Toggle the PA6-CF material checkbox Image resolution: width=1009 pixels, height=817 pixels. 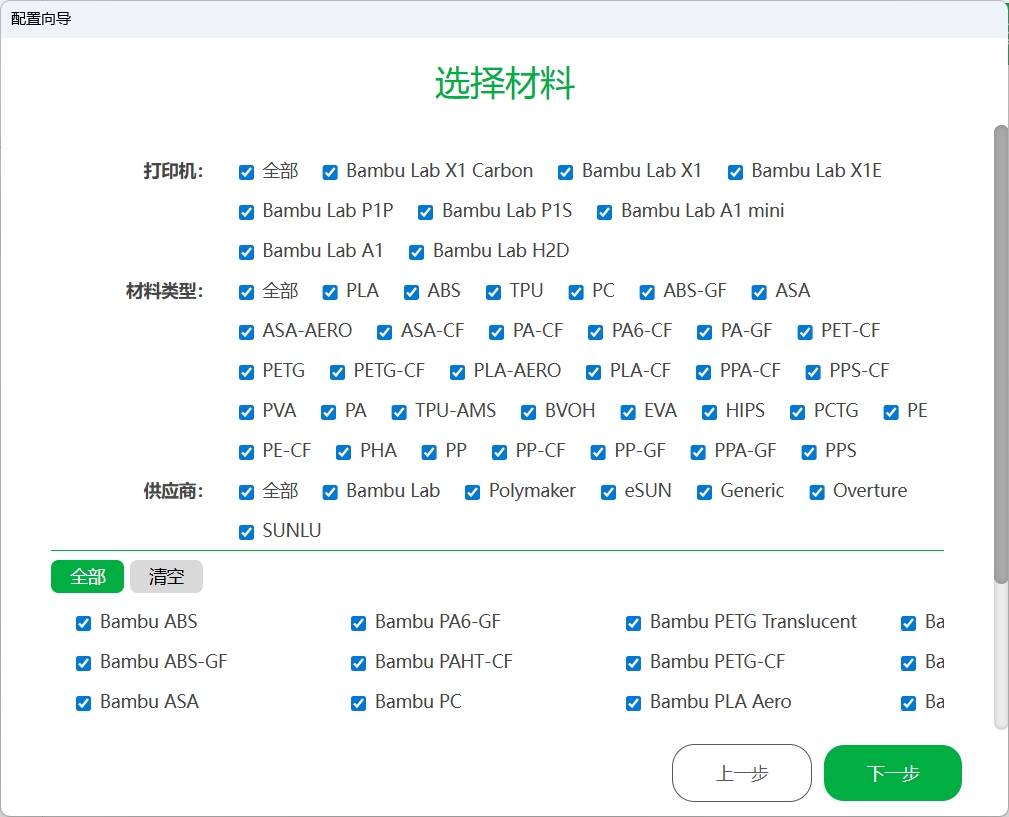tap(595, 332)
